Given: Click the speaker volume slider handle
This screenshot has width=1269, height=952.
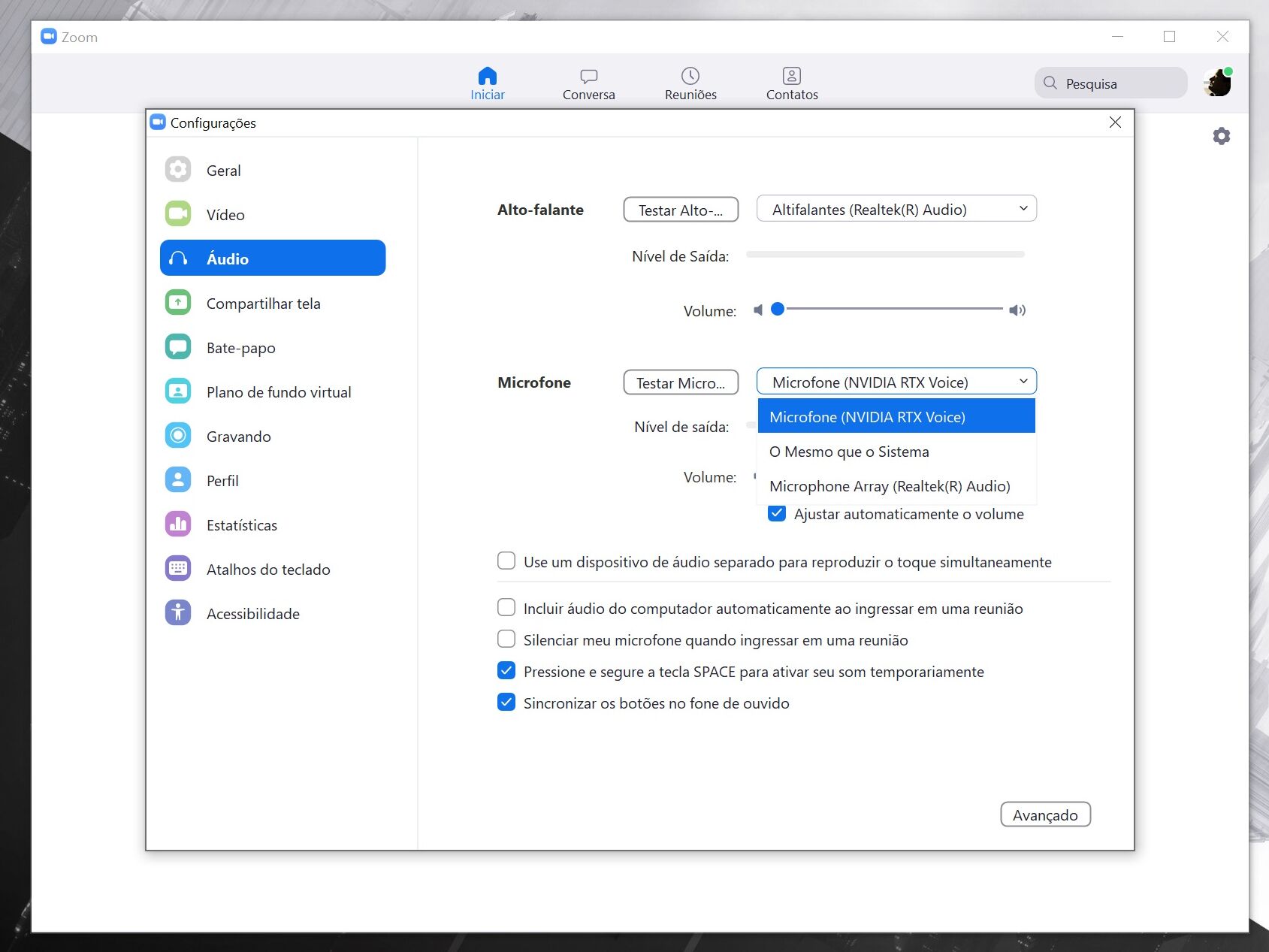Looking at the screenshot, I should click(x=778, y=309).
